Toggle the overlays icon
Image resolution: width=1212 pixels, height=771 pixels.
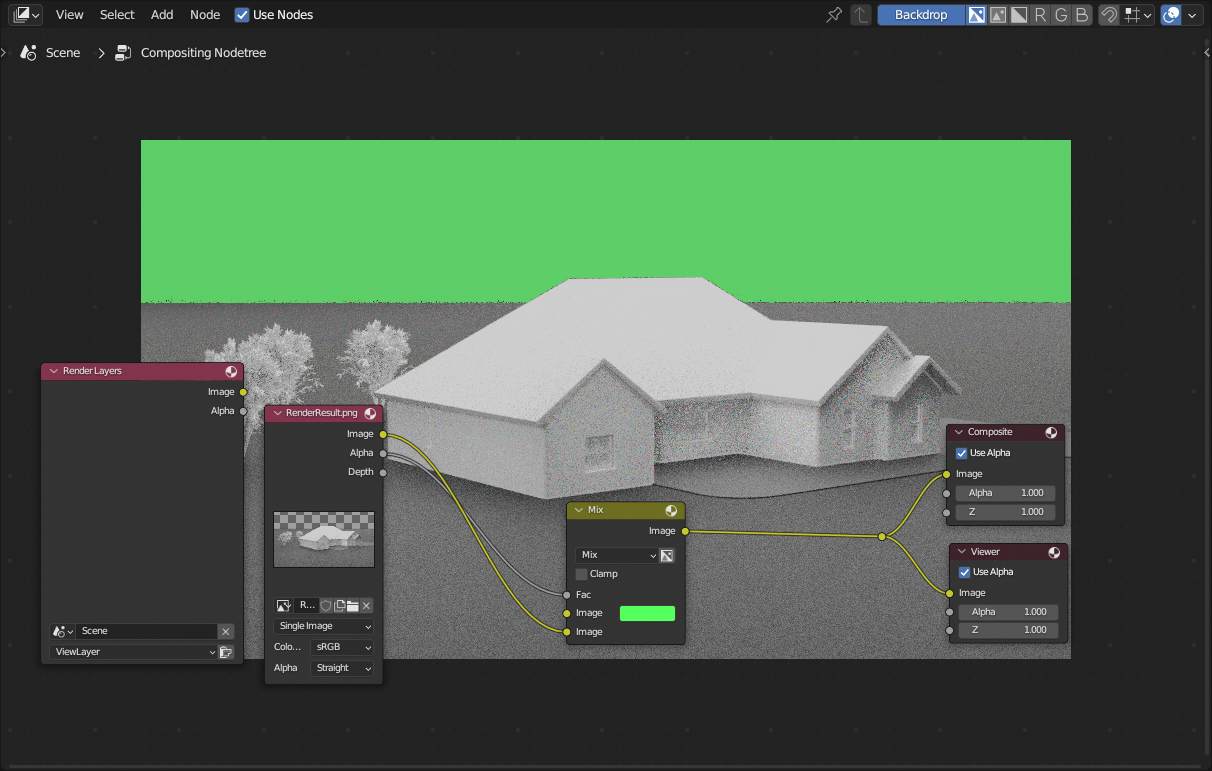[x=1171, y=15]
